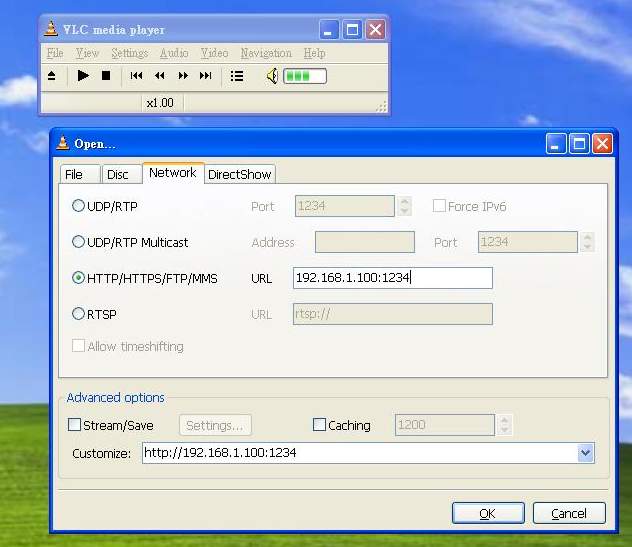Screen dimensions: 632x547
Task: Click the HTTP URL input field
Action: (x=392, y=278)
